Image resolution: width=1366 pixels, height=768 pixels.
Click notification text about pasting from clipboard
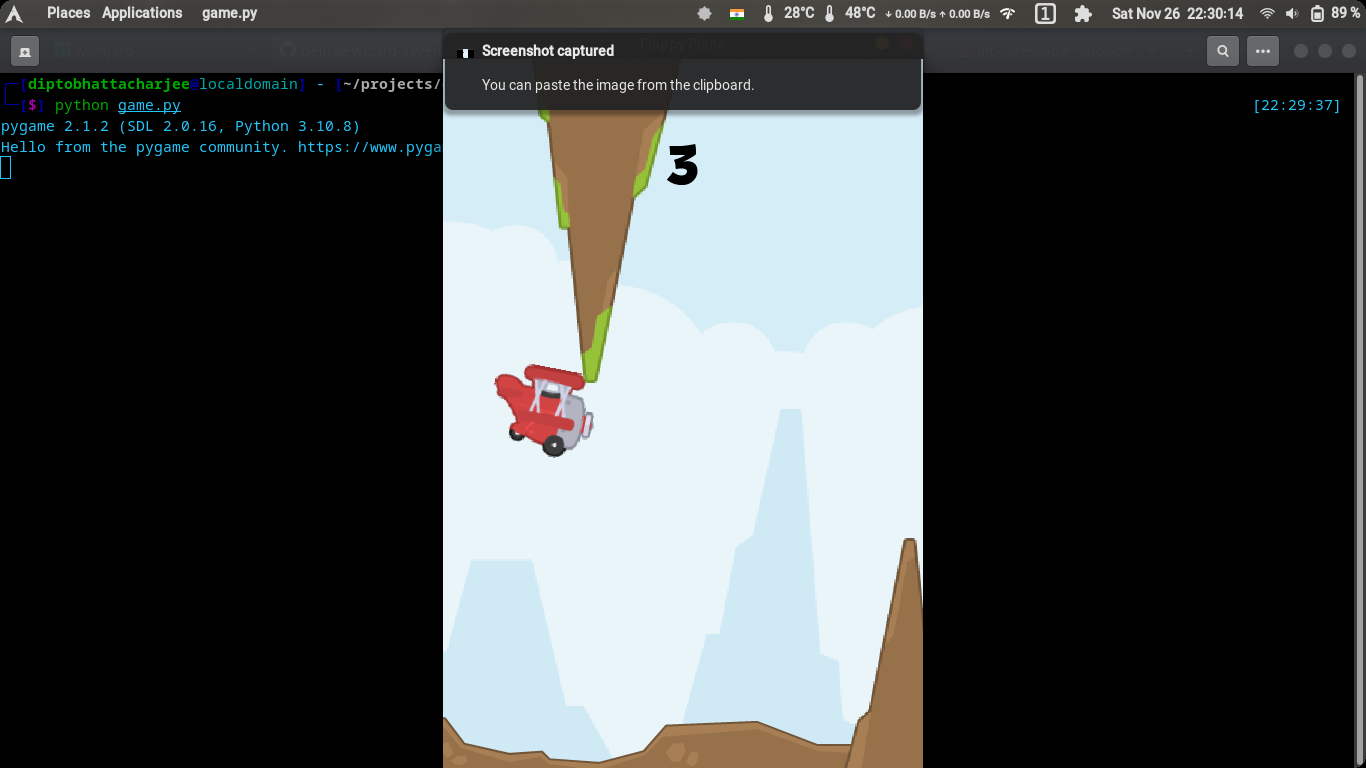618,85
